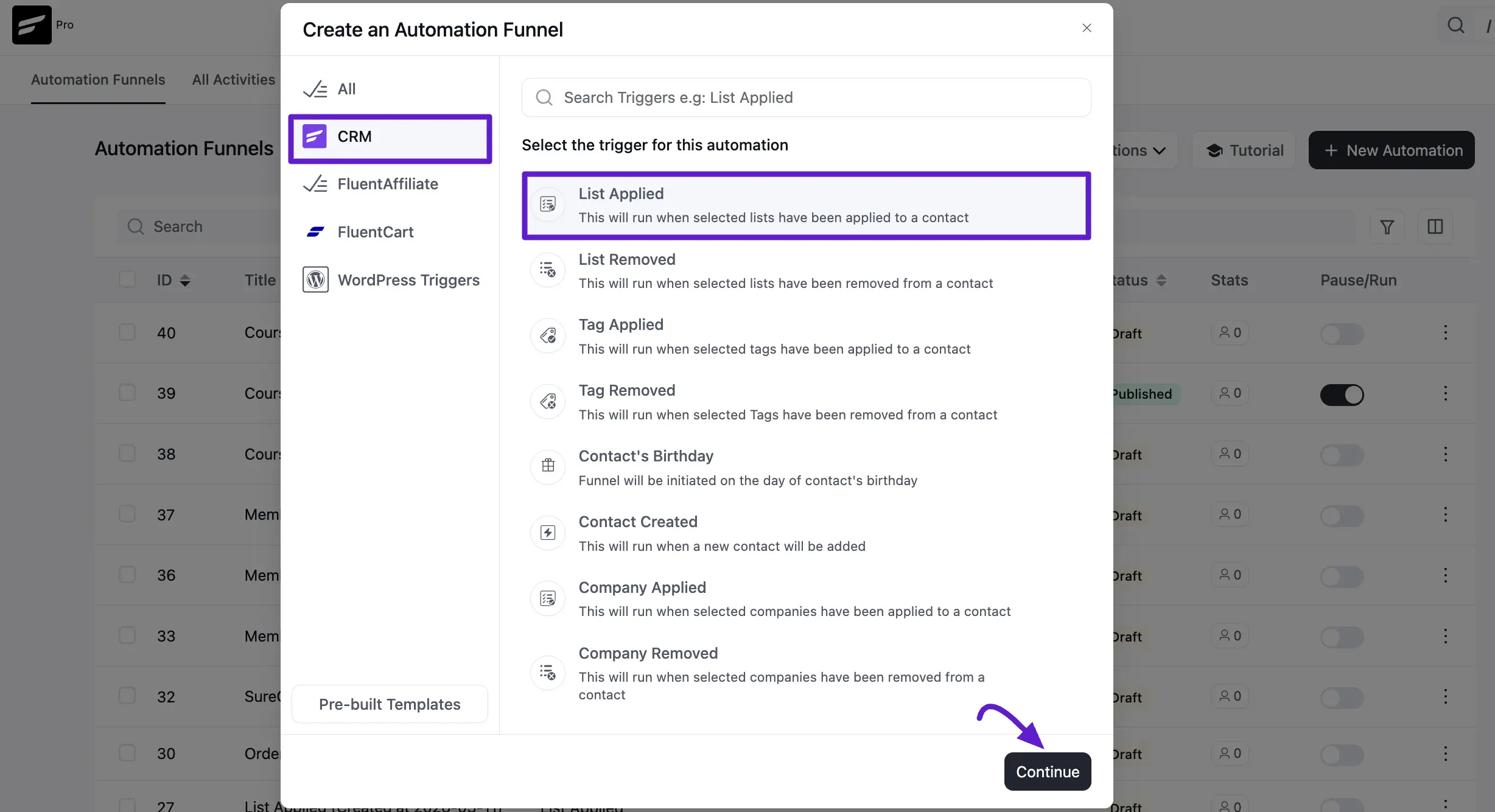Pause funnel 39 with its toggle

pyautogui.click(x=1342, y=395)
